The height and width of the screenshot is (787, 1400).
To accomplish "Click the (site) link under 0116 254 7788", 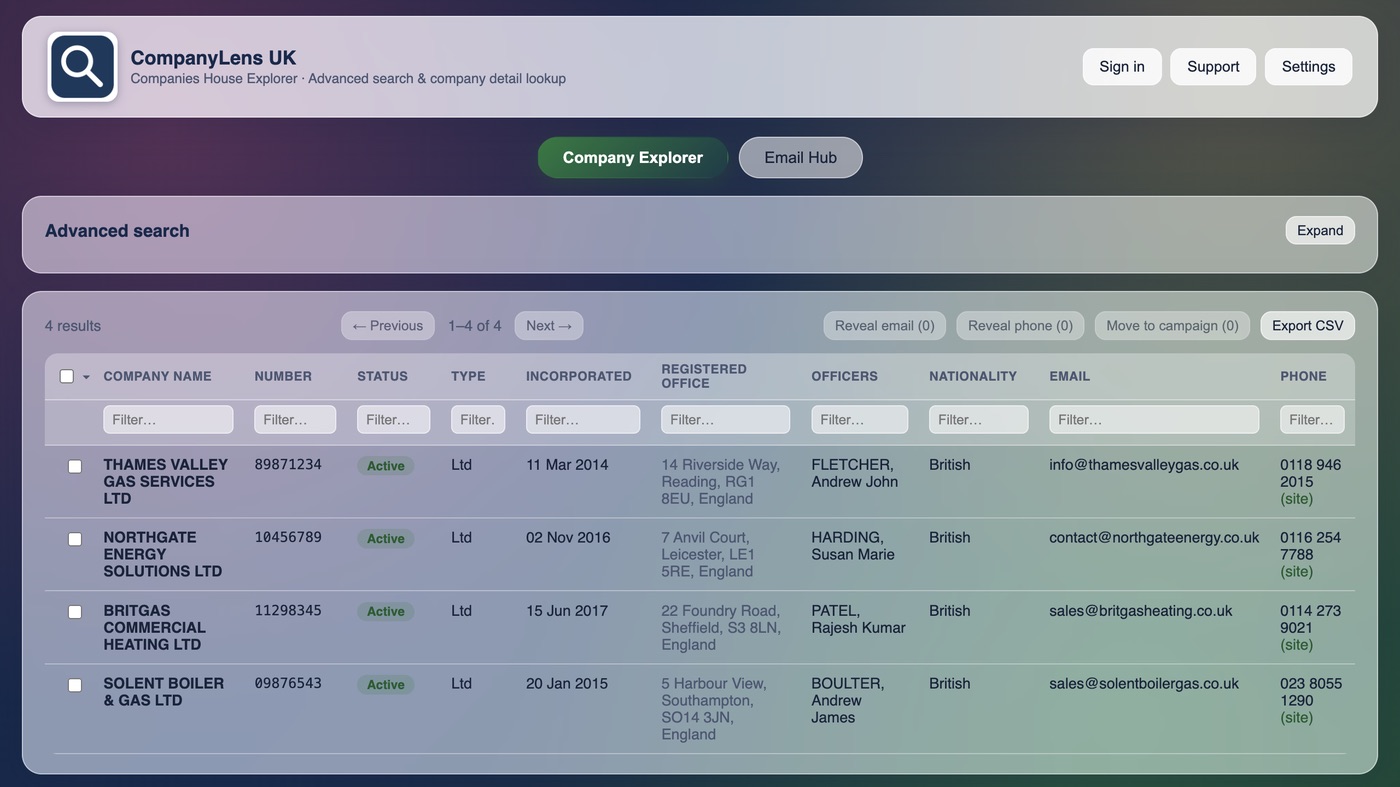I will pos(1297,572).
